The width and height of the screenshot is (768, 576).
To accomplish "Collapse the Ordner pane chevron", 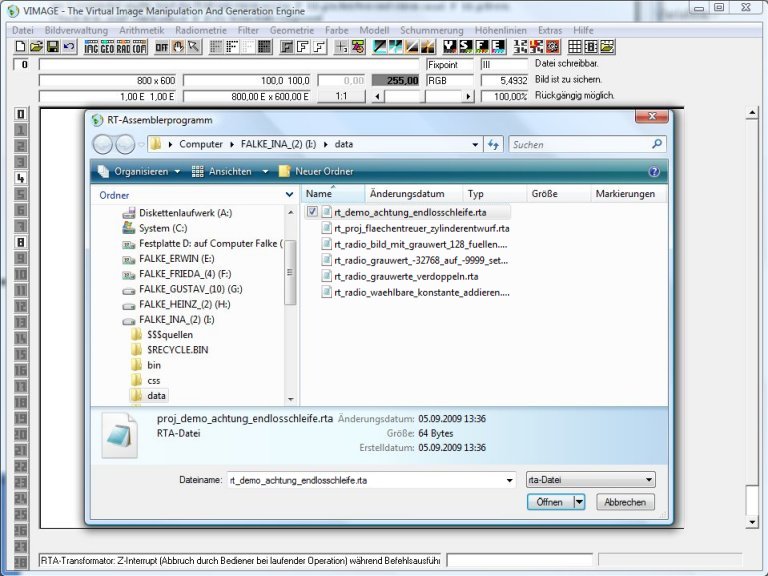I will click(289, 195).
